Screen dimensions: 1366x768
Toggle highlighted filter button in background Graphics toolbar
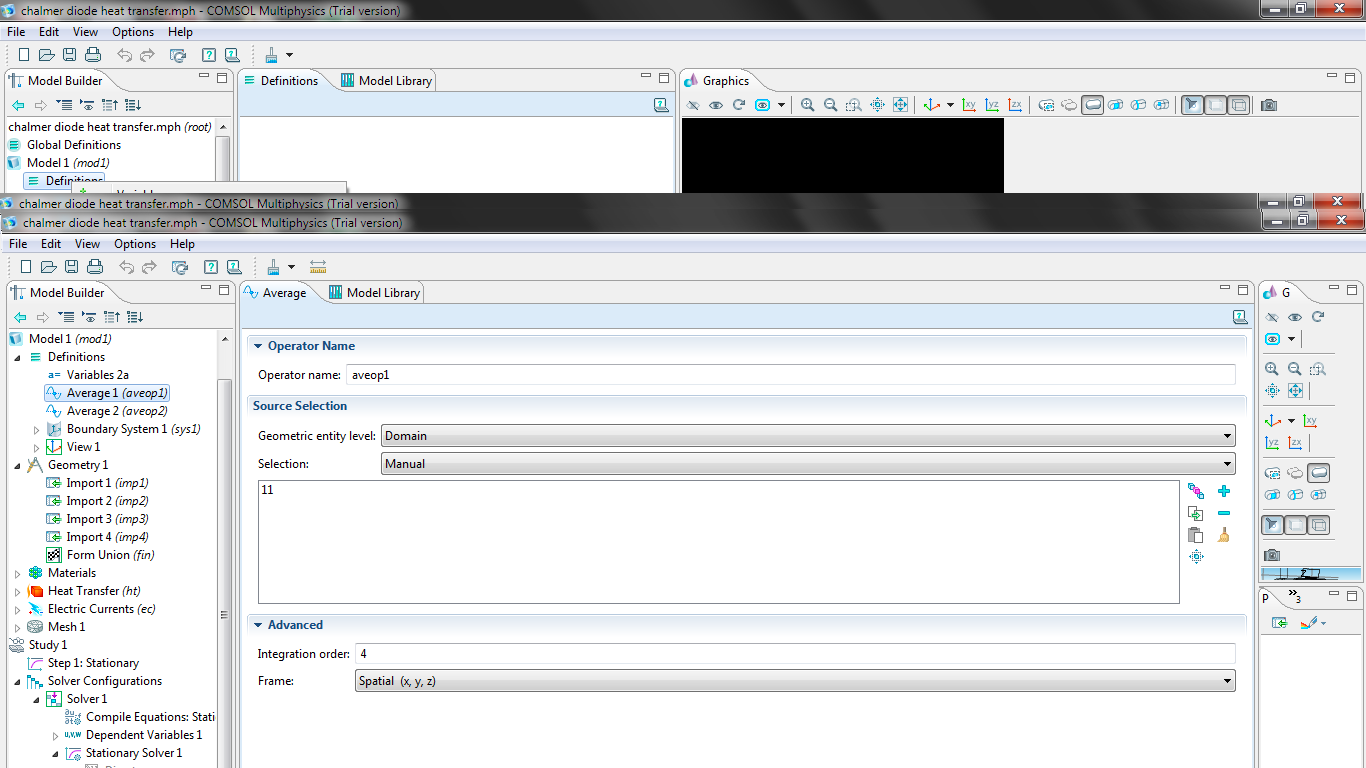pos(1192,105)
